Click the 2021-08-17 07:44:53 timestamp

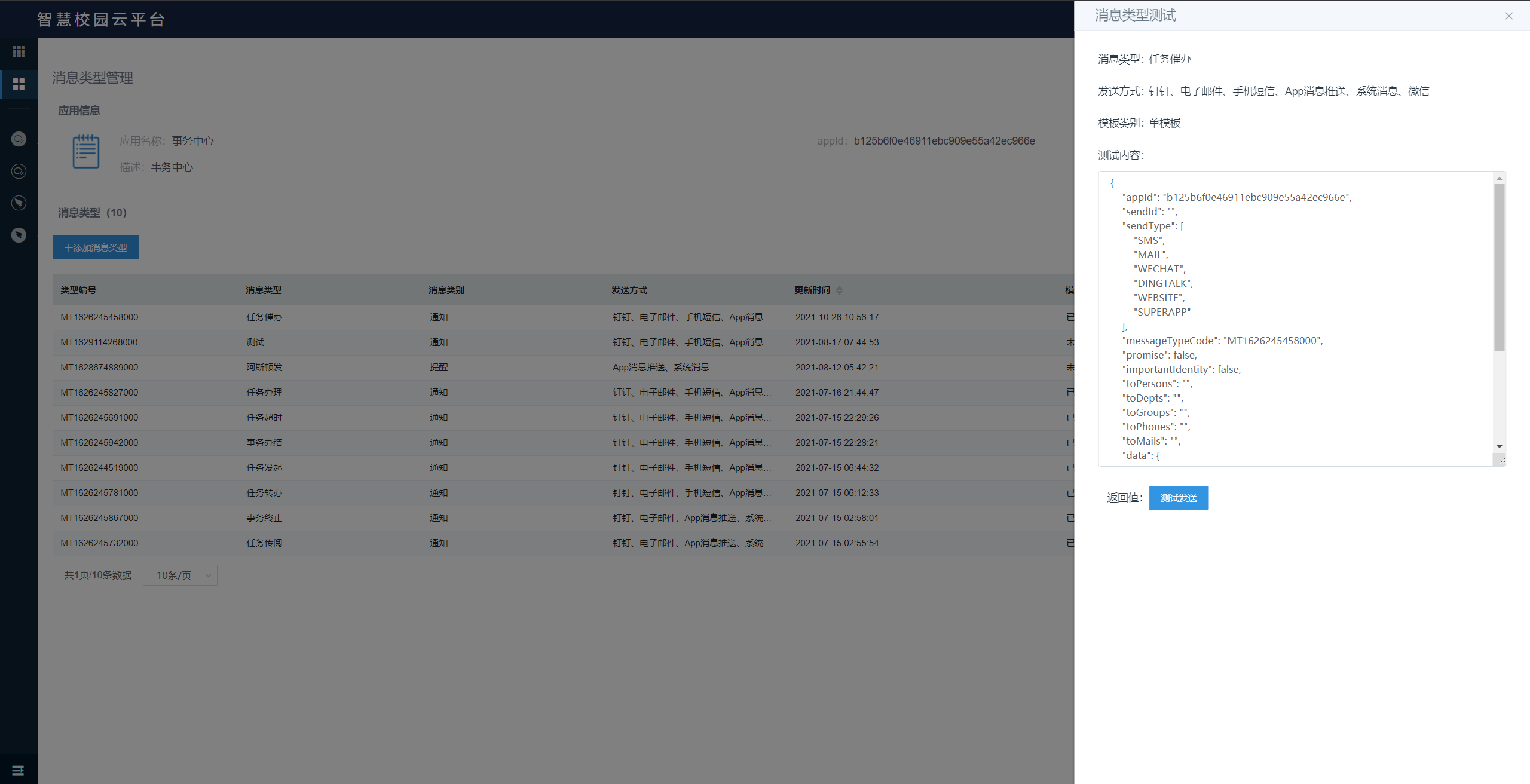(x=837, y=342)
